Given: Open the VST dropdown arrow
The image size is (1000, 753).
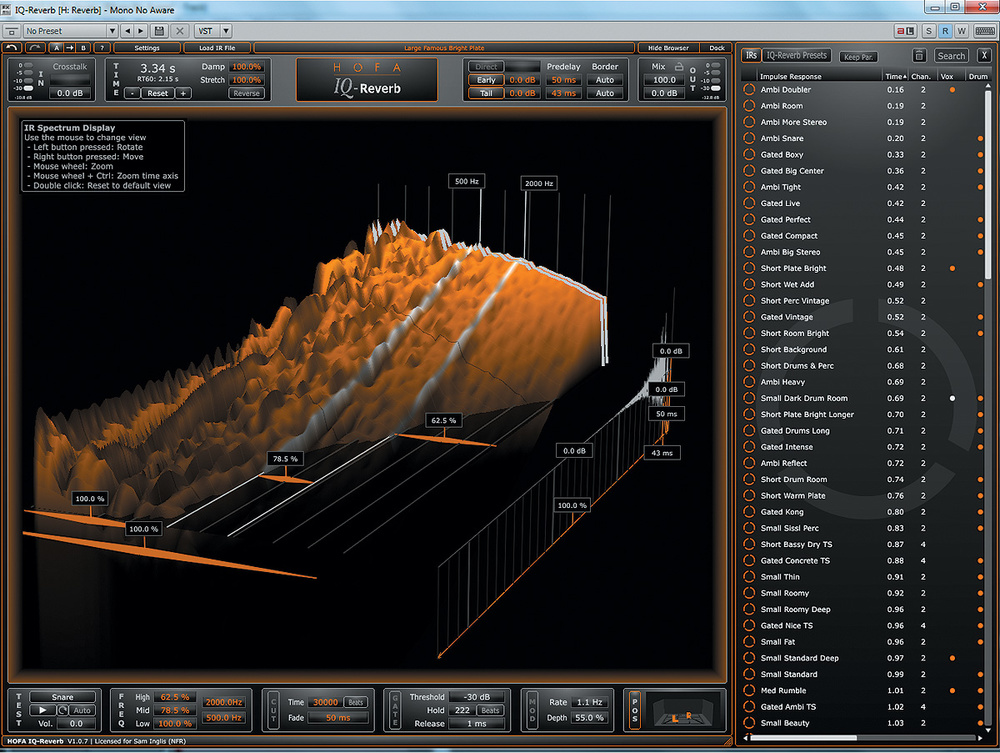Looking at the screenshot, I should tap(226, 31).
